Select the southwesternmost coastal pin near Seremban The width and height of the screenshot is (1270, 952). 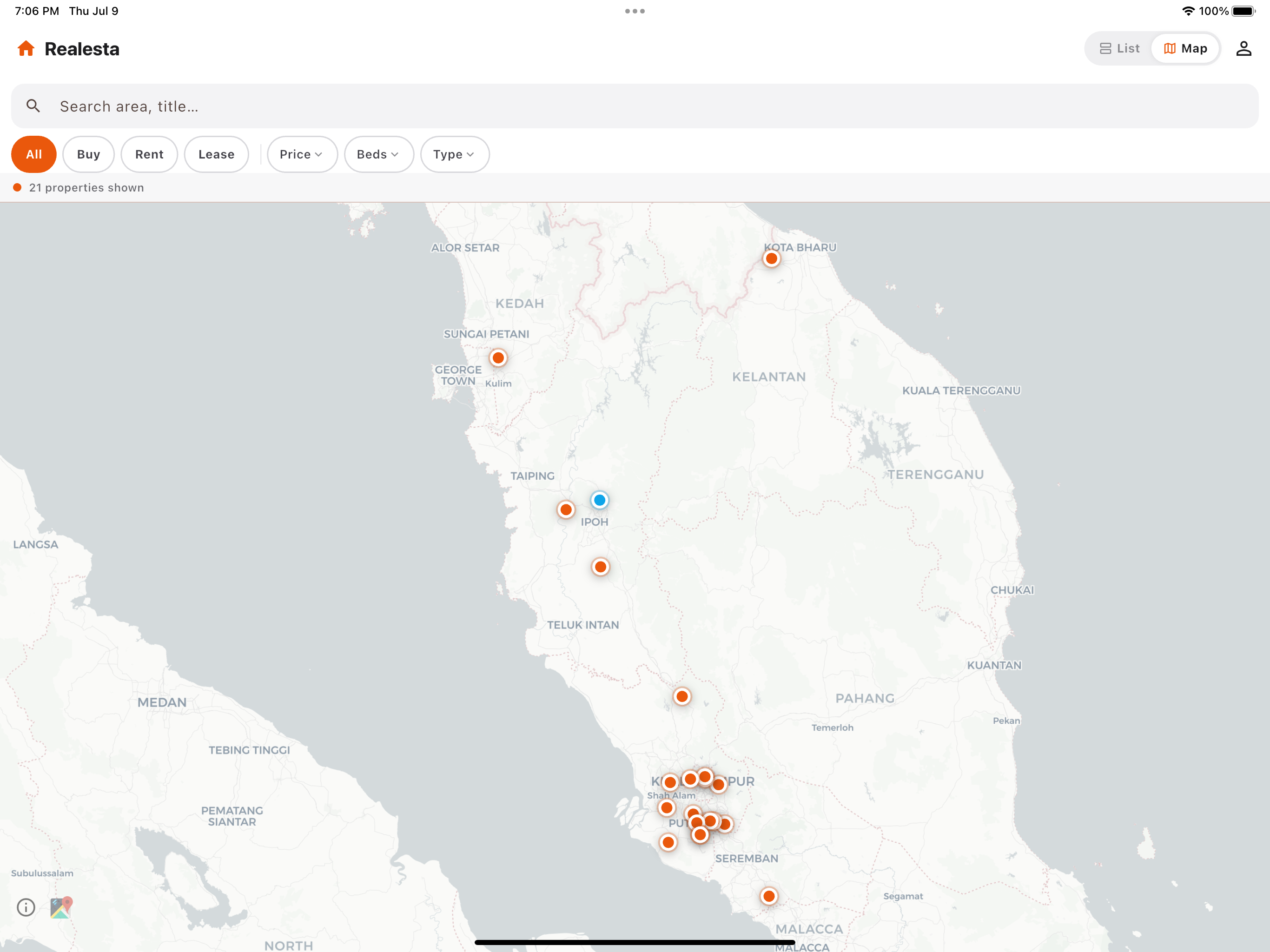point(668,842)
